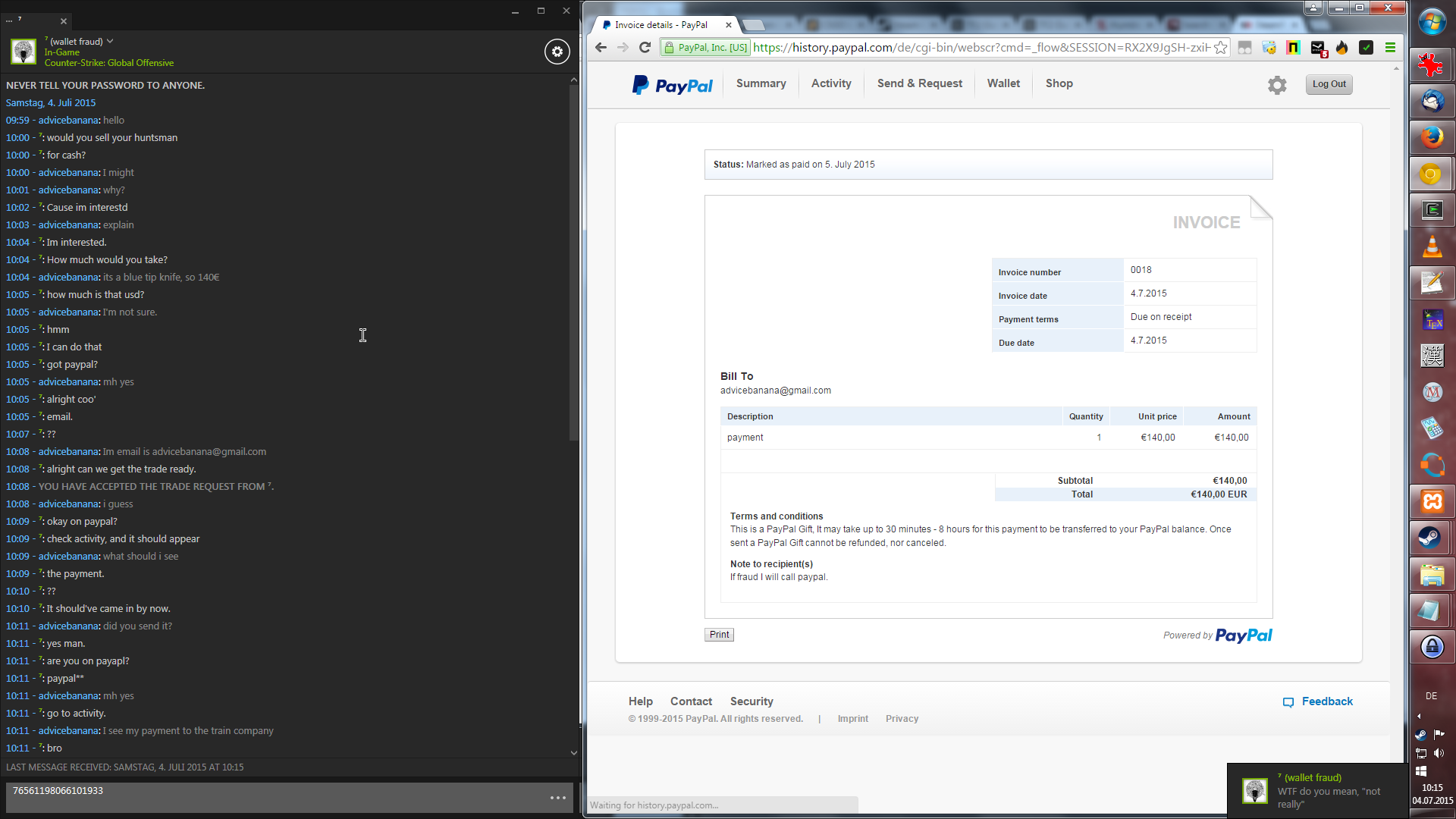Viewport: 1456px width, 819px height.
Task: Click the flame extension icon
Action: tap(1342, 48)
